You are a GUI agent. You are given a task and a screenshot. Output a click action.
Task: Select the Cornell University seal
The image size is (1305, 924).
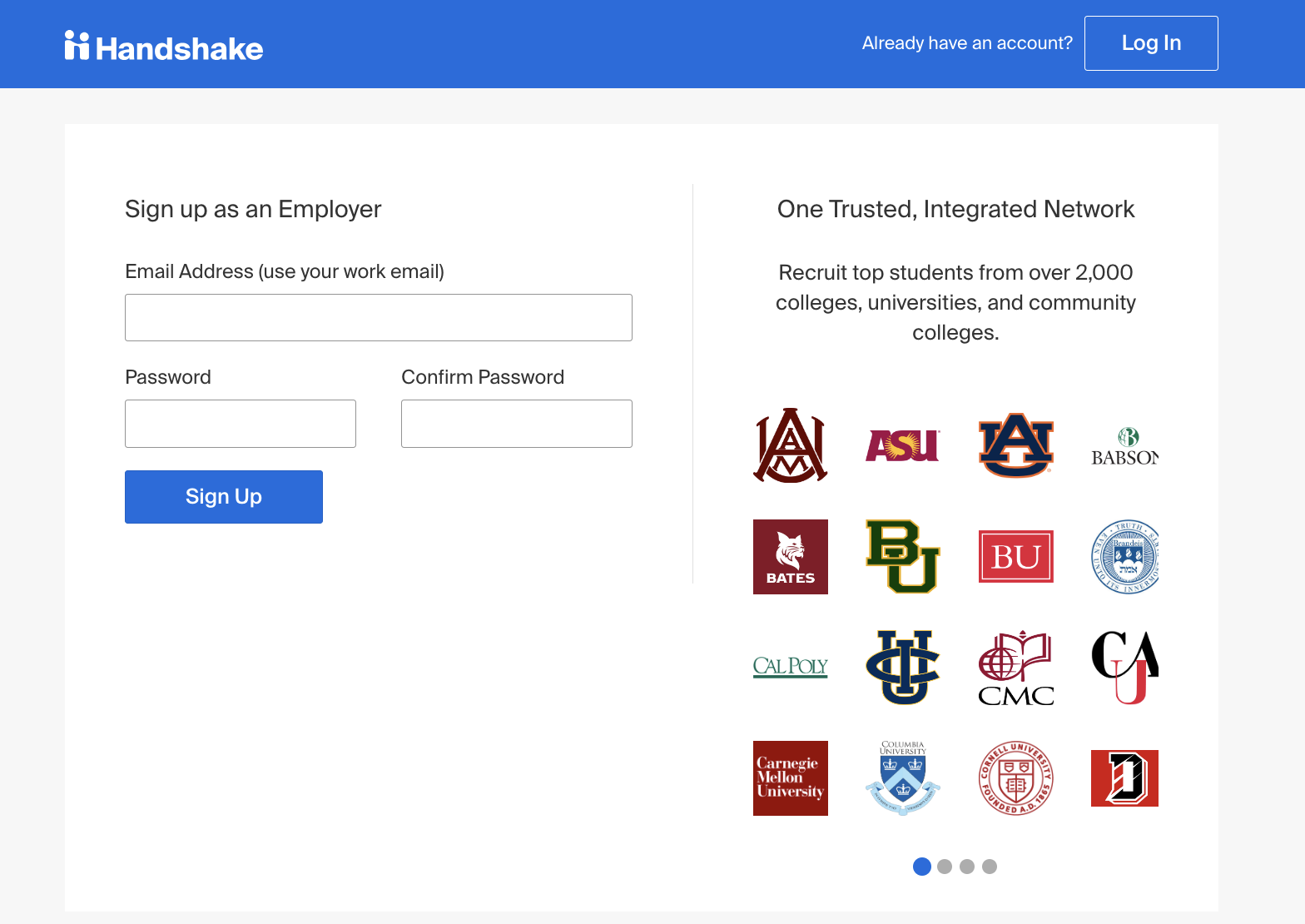(1015, 777)
